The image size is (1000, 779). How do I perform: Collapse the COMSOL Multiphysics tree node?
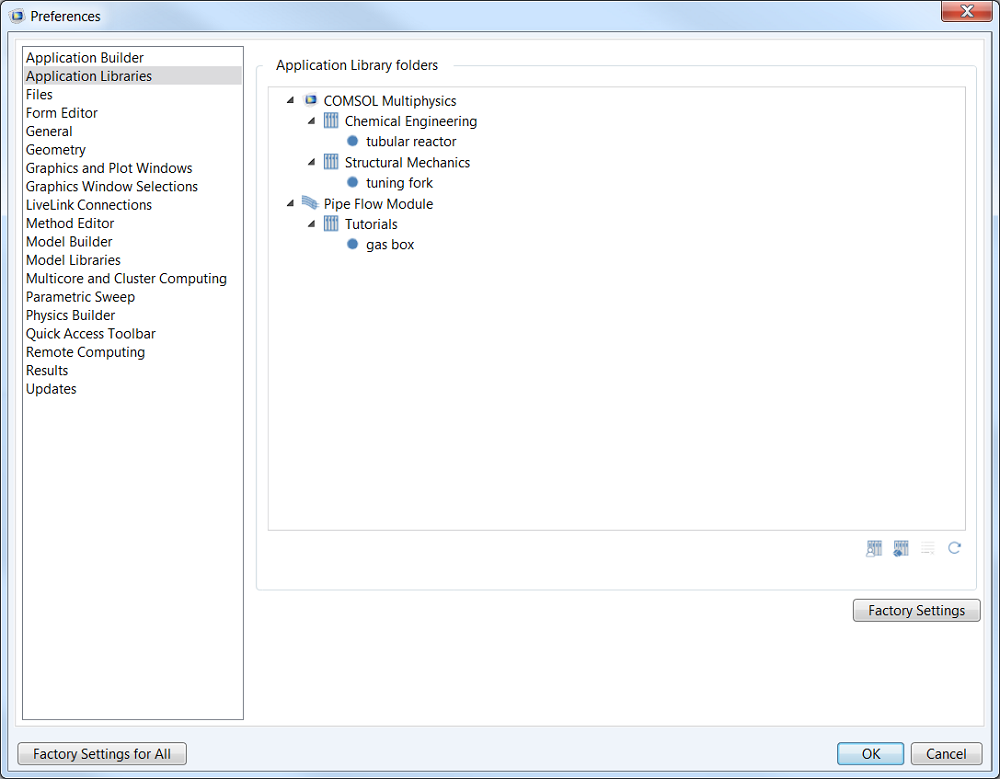tap(290, 100)
